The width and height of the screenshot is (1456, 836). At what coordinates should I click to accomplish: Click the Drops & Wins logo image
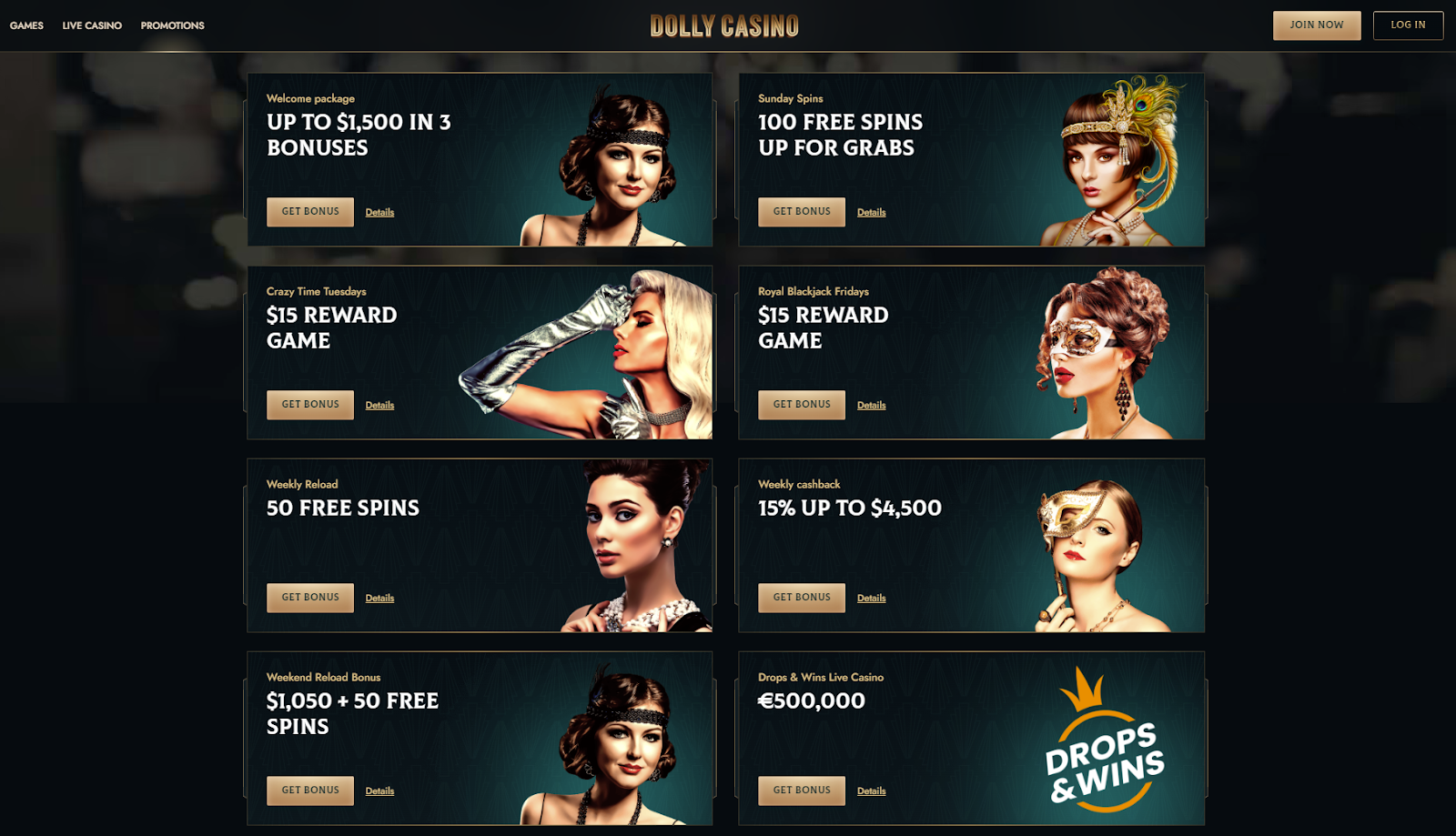1105,740
